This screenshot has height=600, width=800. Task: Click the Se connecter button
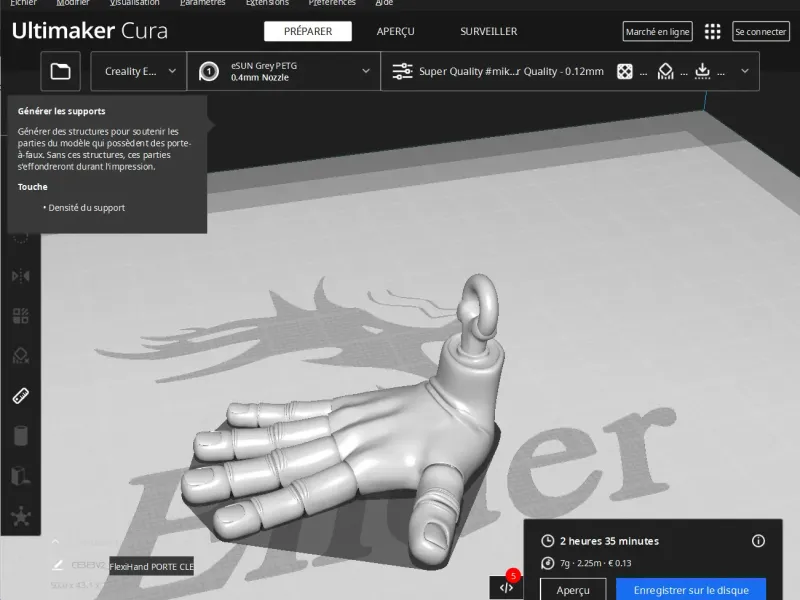click(760, 32)
